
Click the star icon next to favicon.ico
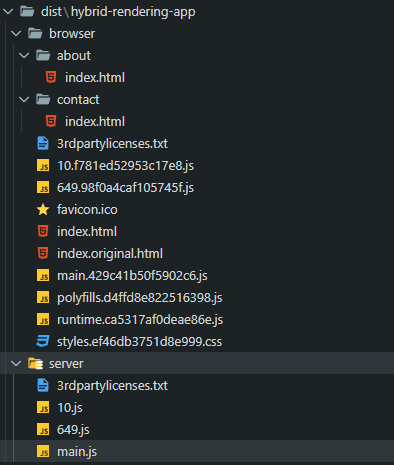coord(43,209)
